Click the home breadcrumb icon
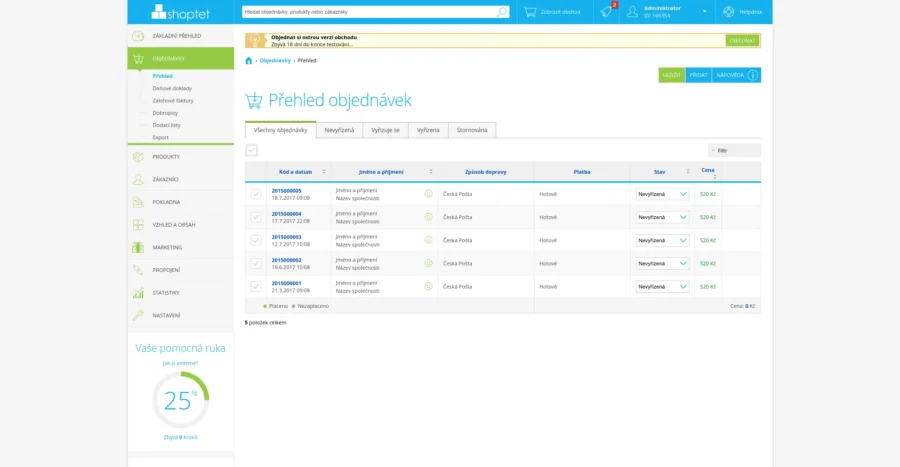The width and height of the screenshot is (900, 467). click(x=249, y=60)
